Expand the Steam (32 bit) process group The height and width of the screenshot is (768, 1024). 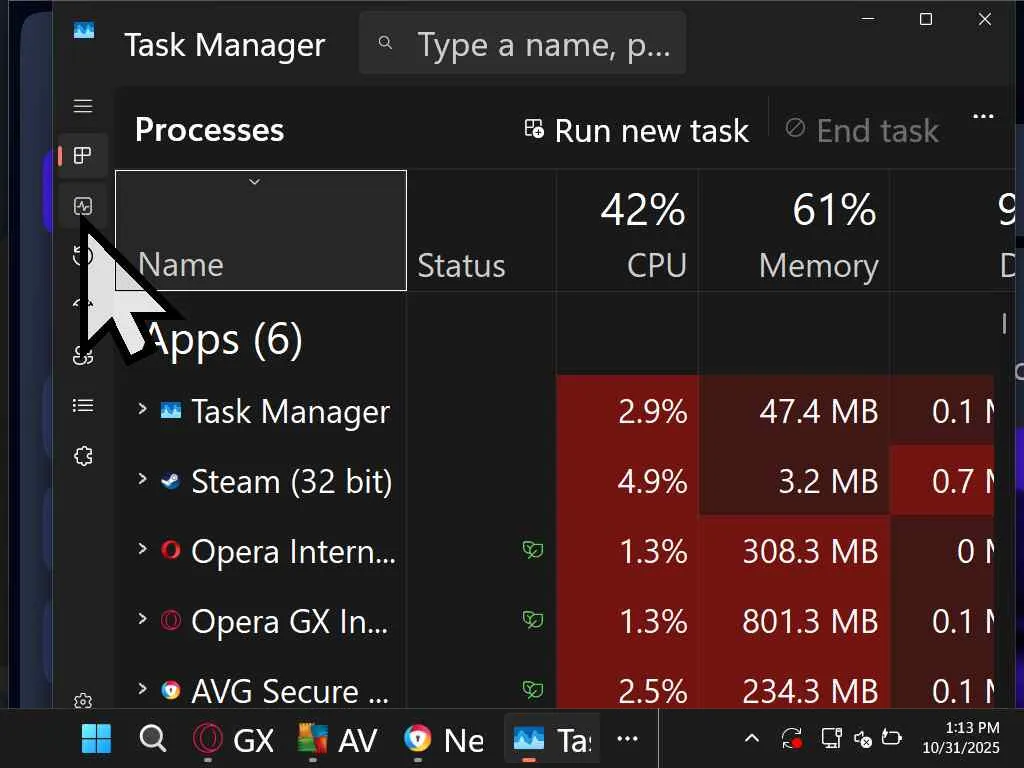click(x=142, y=479)
